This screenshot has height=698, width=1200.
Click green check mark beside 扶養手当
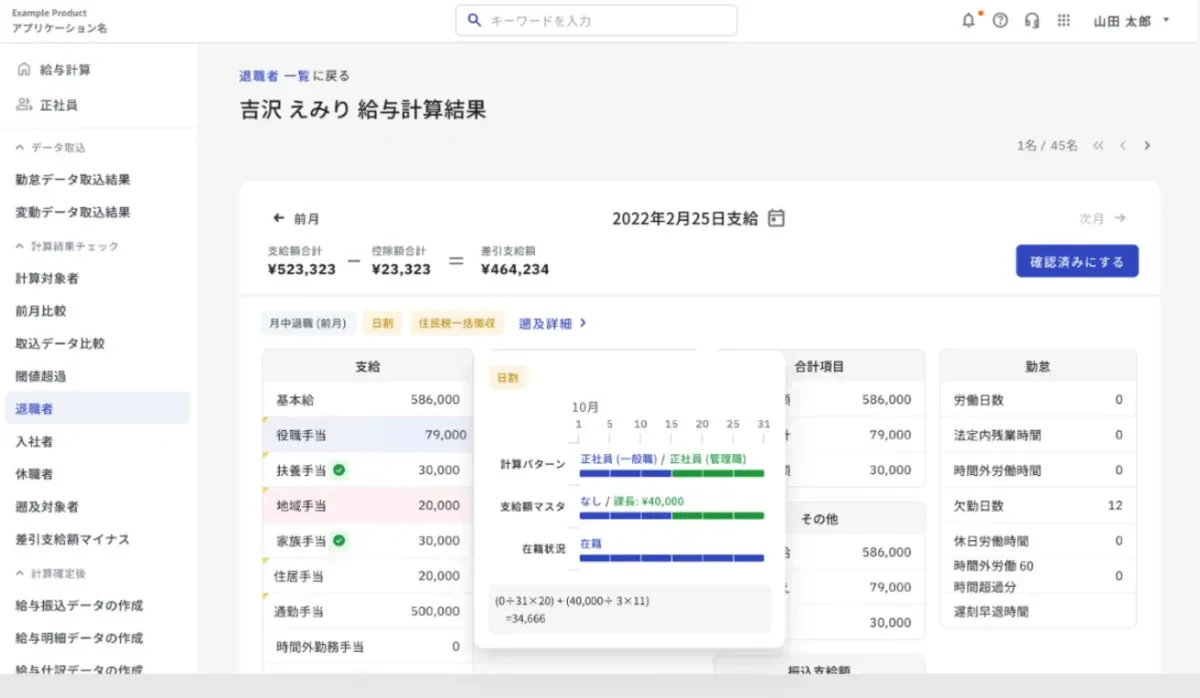pos(340,470)
